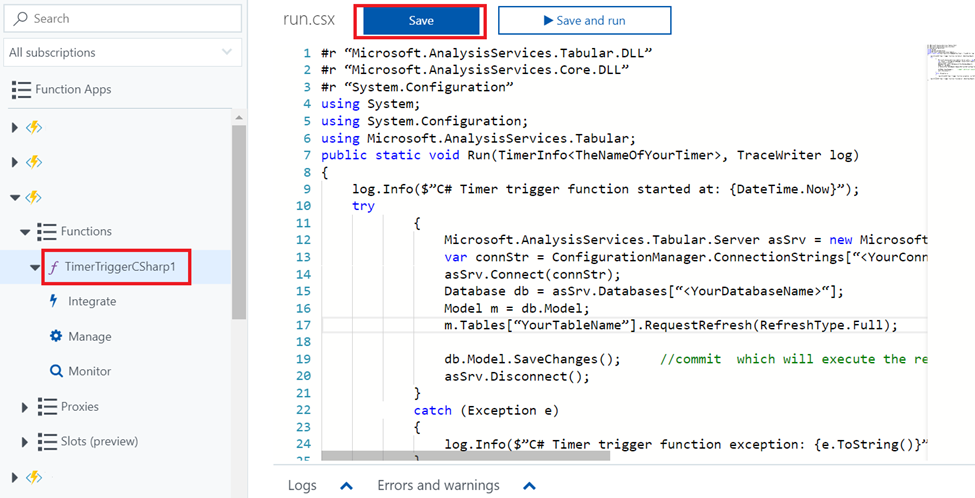Click the second function app lightning icon

34,162
